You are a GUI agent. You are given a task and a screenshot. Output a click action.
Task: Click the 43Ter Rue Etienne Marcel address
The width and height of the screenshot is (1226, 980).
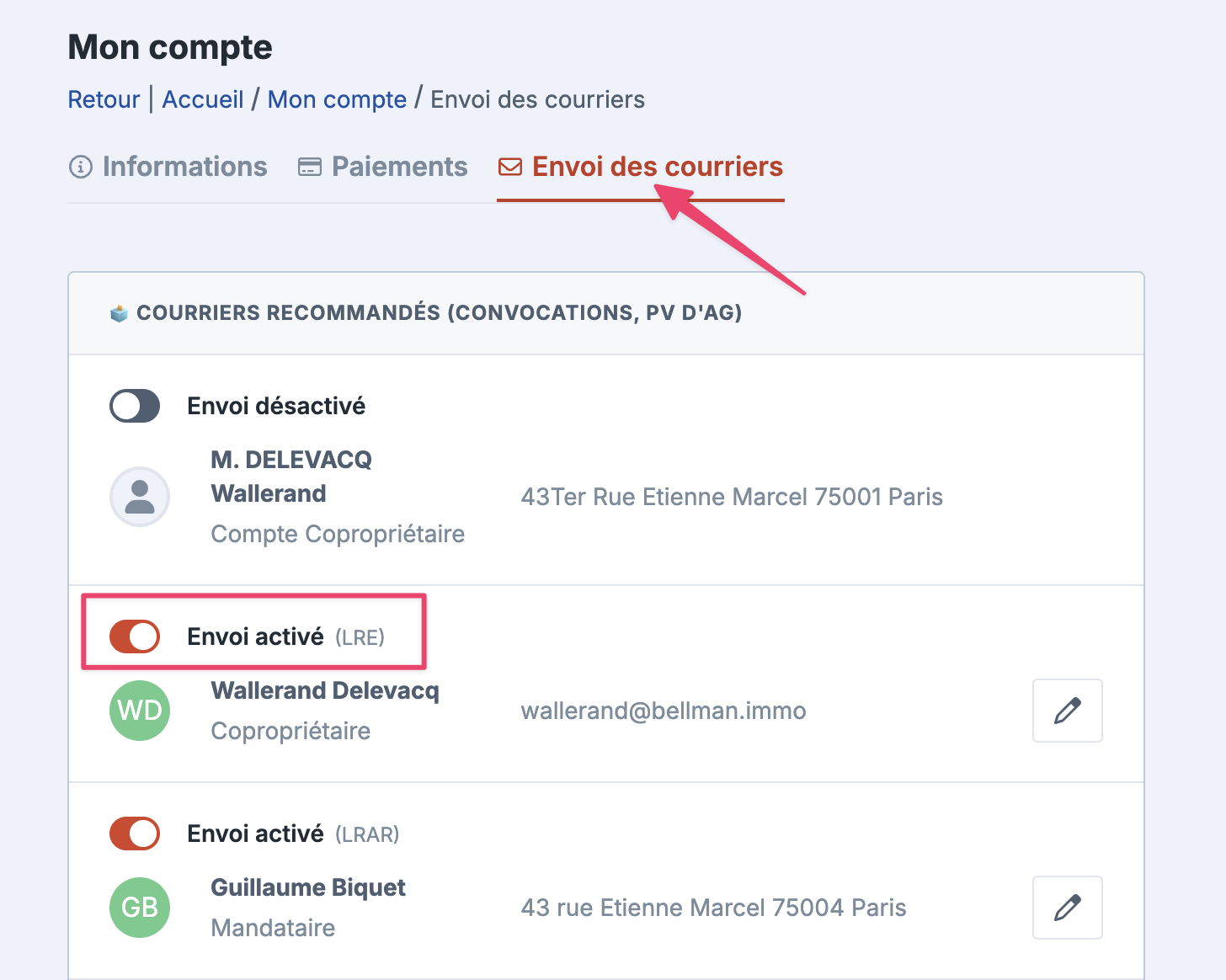731,497
